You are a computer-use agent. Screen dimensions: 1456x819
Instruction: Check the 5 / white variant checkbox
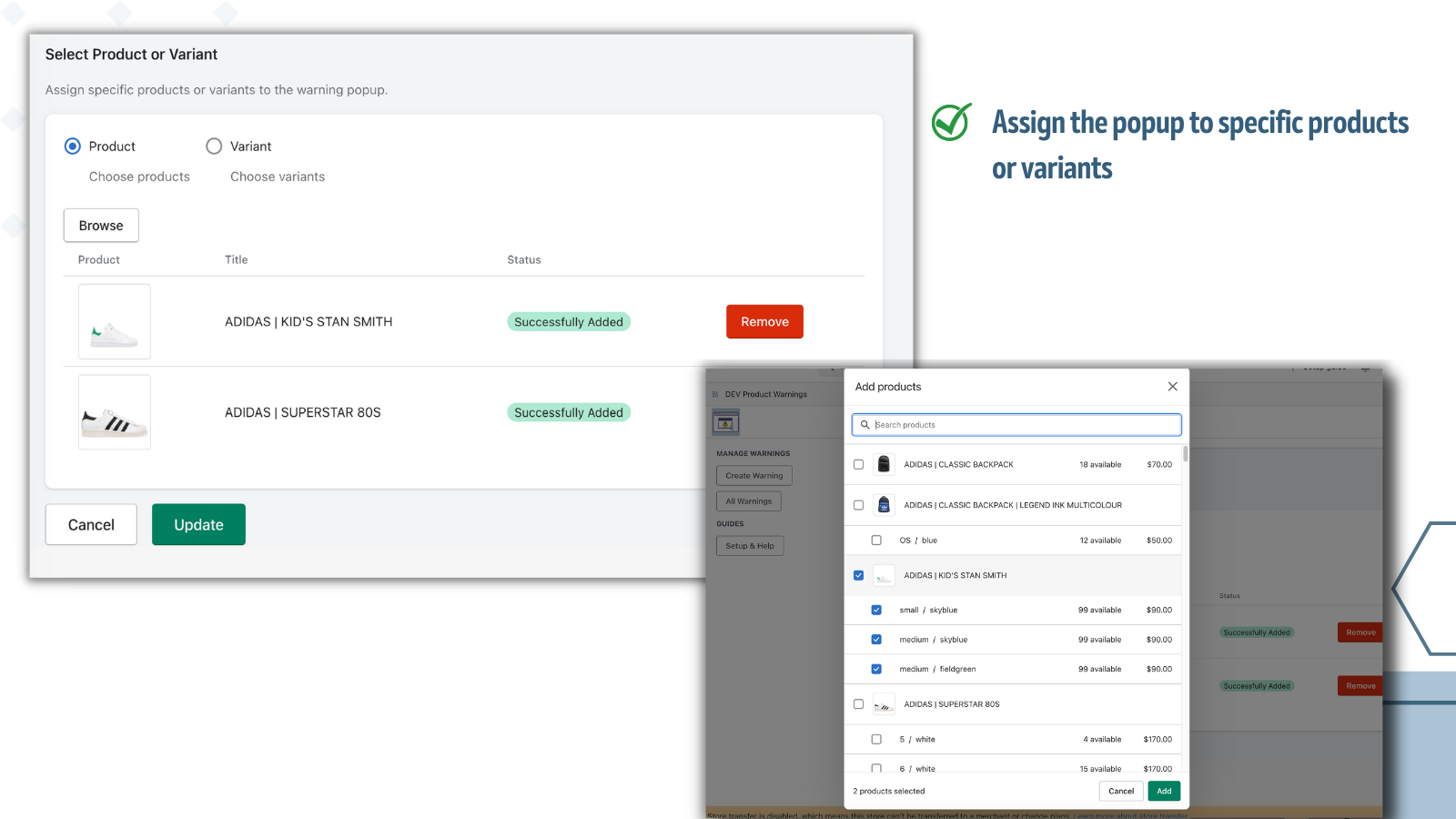[876, 739]
